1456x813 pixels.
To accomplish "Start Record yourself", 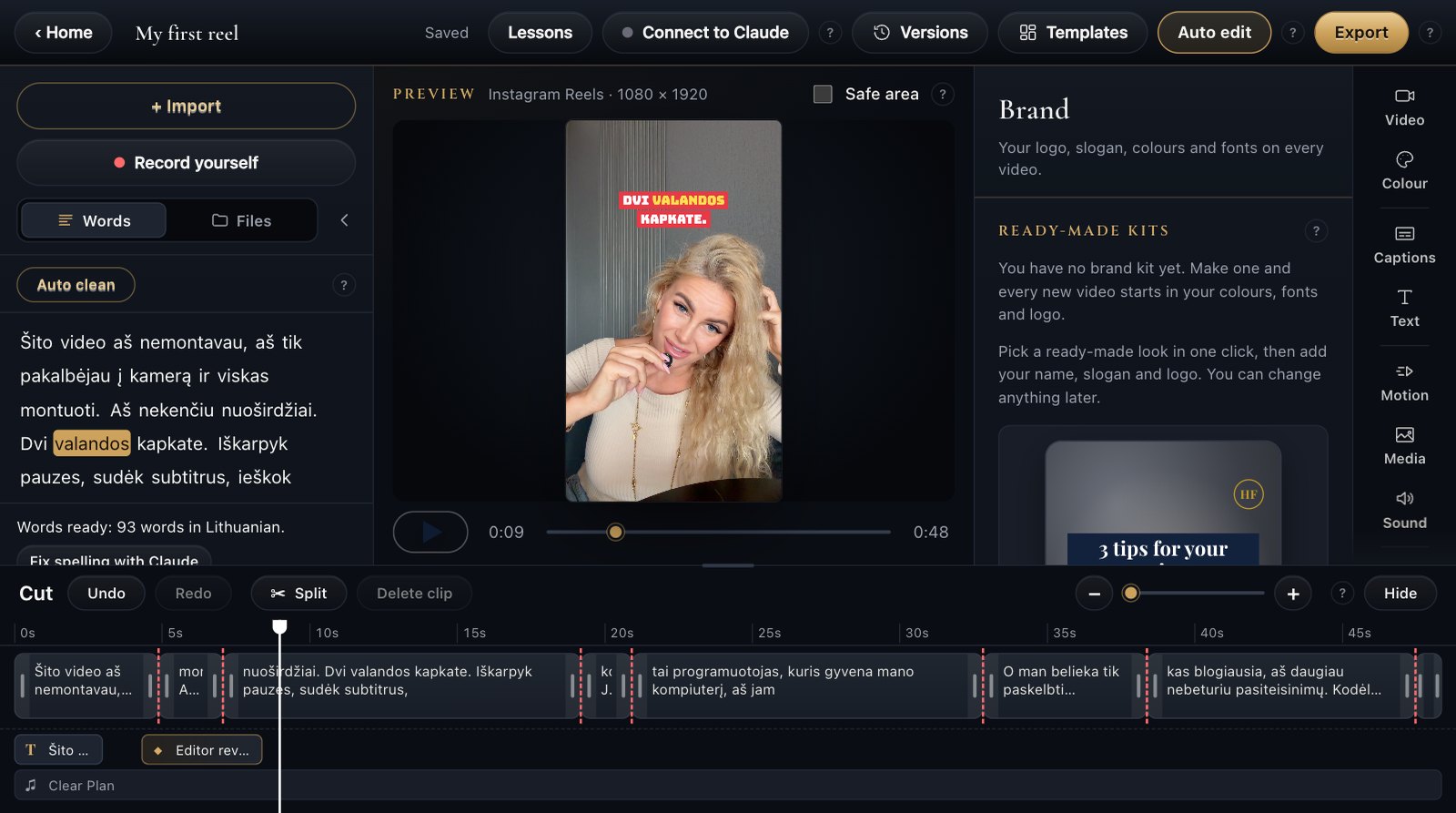I will (x=186, y=163).
